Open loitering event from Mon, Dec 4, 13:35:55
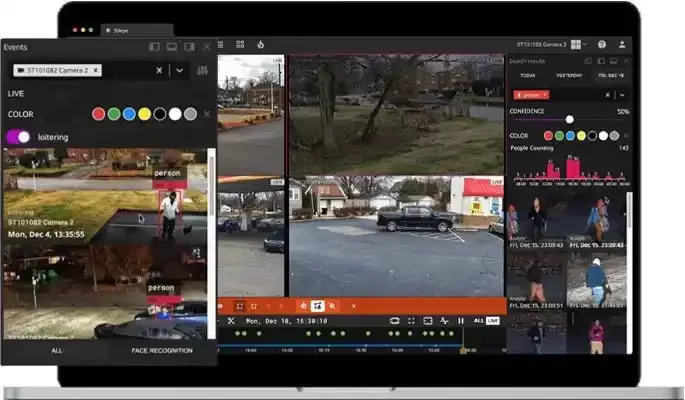This screenshot has height=400, width=685. (x=105, y=197)
